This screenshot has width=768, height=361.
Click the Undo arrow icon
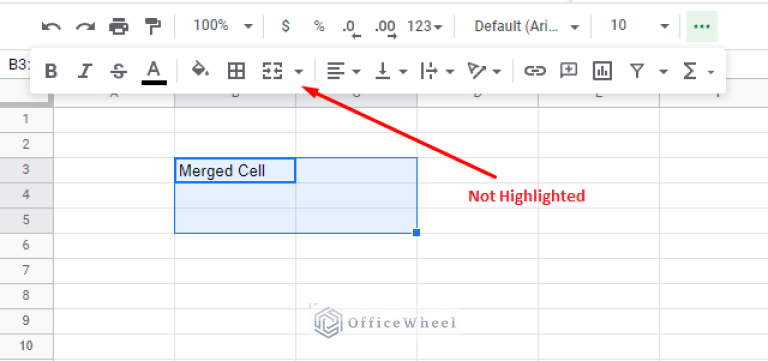coord(51,26)
